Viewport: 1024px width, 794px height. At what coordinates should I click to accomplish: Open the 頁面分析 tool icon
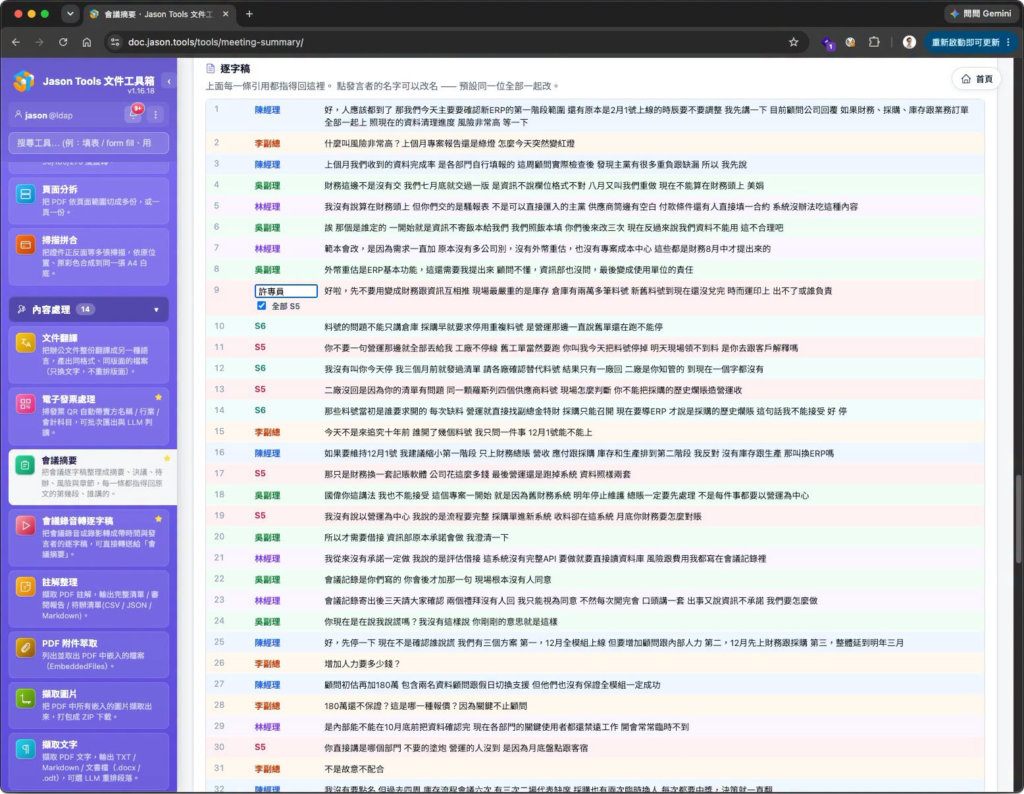coord(25,194)
